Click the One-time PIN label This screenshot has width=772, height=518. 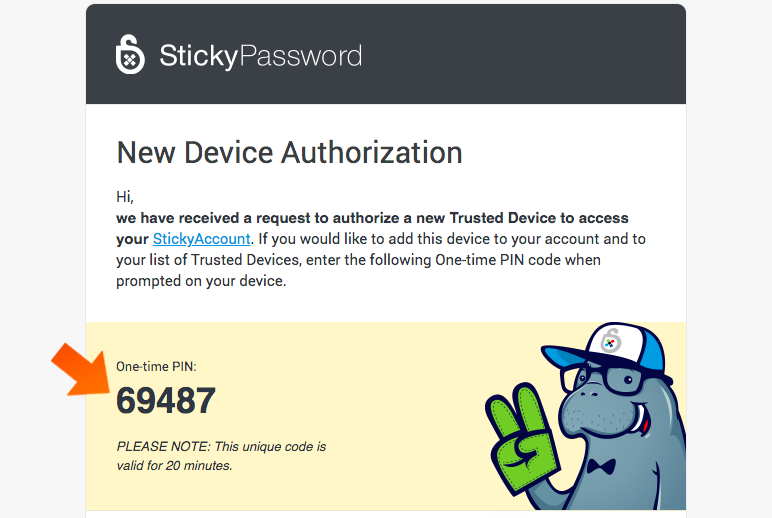156,366
